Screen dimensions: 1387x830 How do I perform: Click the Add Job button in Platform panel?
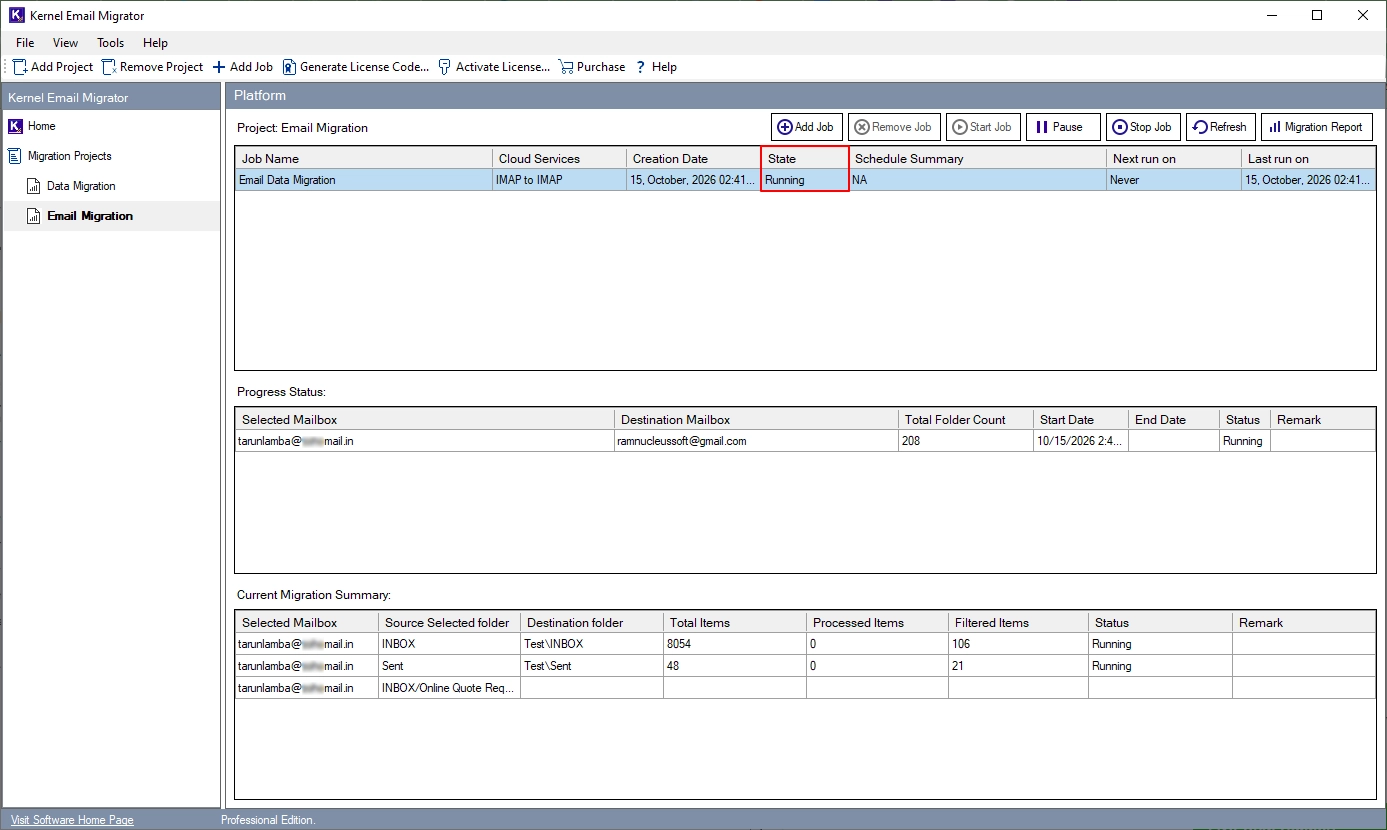(806, 127)
